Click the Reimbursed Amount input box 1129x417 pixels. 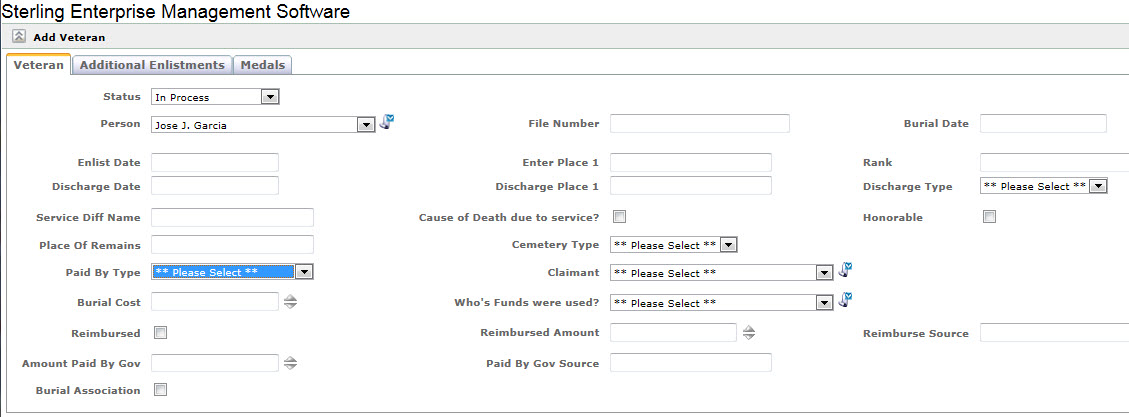673,332
